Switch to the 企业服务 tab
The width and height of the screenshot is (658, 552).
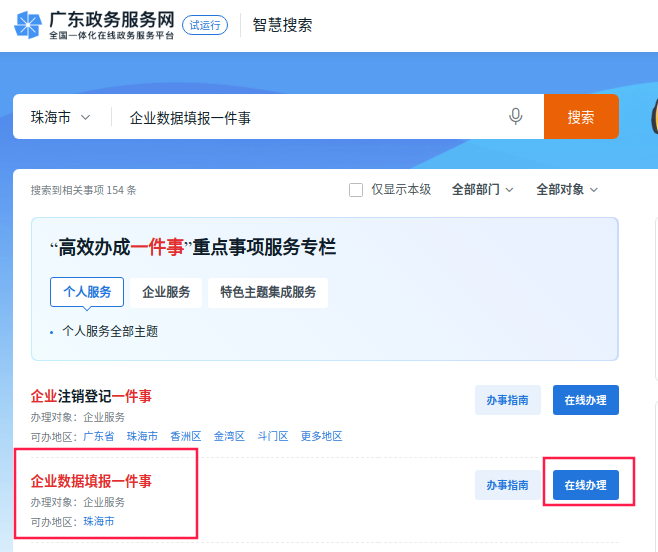(166, 292)
